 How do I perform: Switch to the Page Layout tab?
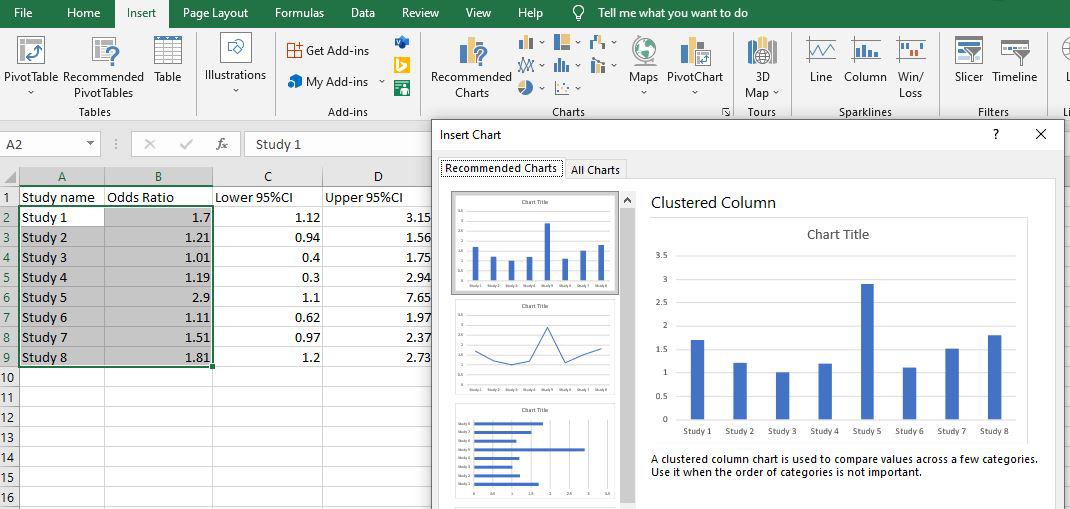click(216, 13)
